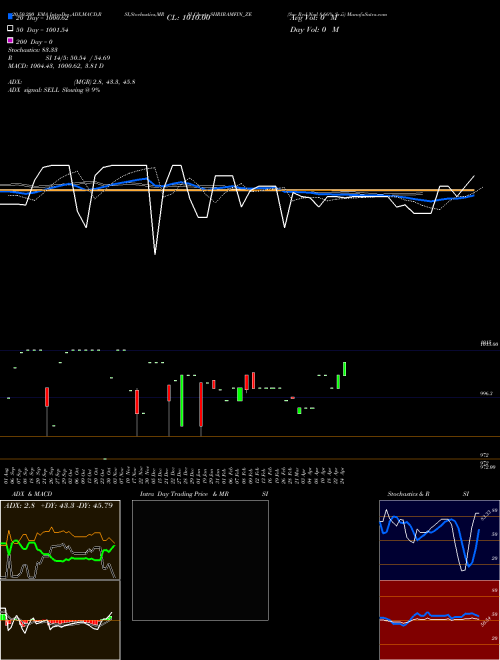Select the '(MGR) 2.8, 43.3, 45.8' ADX values

point(104,82)
